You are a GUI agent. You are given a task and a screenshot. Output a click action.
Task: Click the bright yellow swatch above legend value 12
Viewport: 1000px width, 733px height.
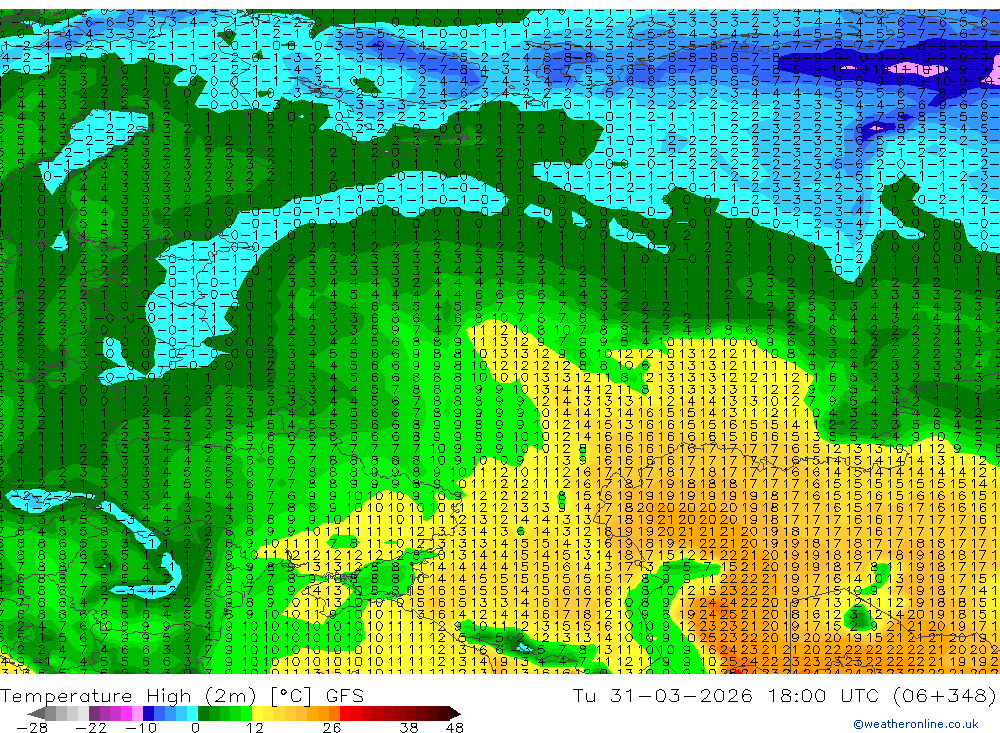258,714
